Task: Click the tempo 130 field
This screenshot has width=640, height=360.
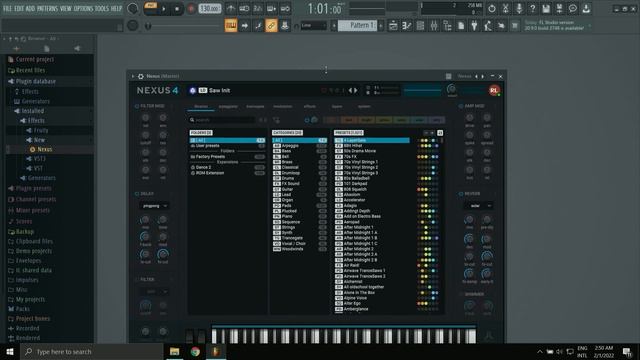Action: 210,9
